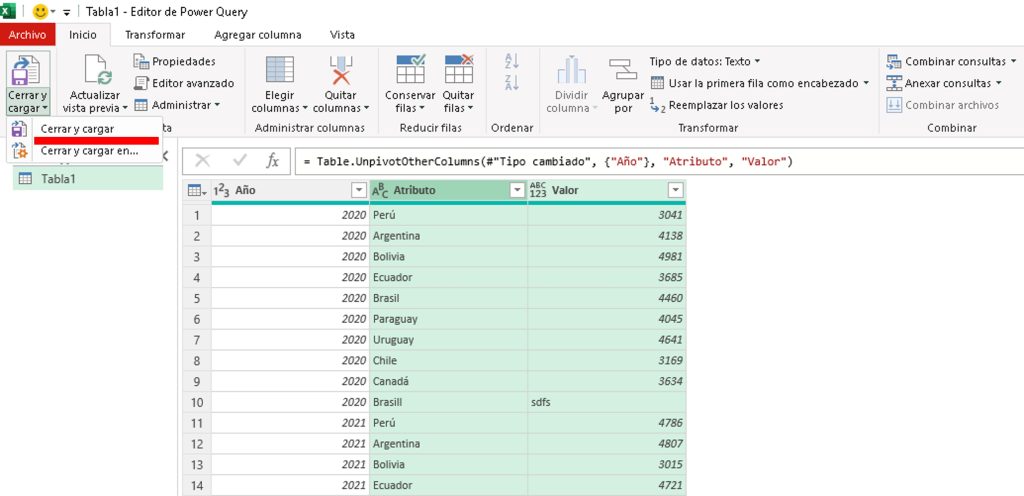
Task: Click the value 4786 cell
Action: tap(607, 423)
